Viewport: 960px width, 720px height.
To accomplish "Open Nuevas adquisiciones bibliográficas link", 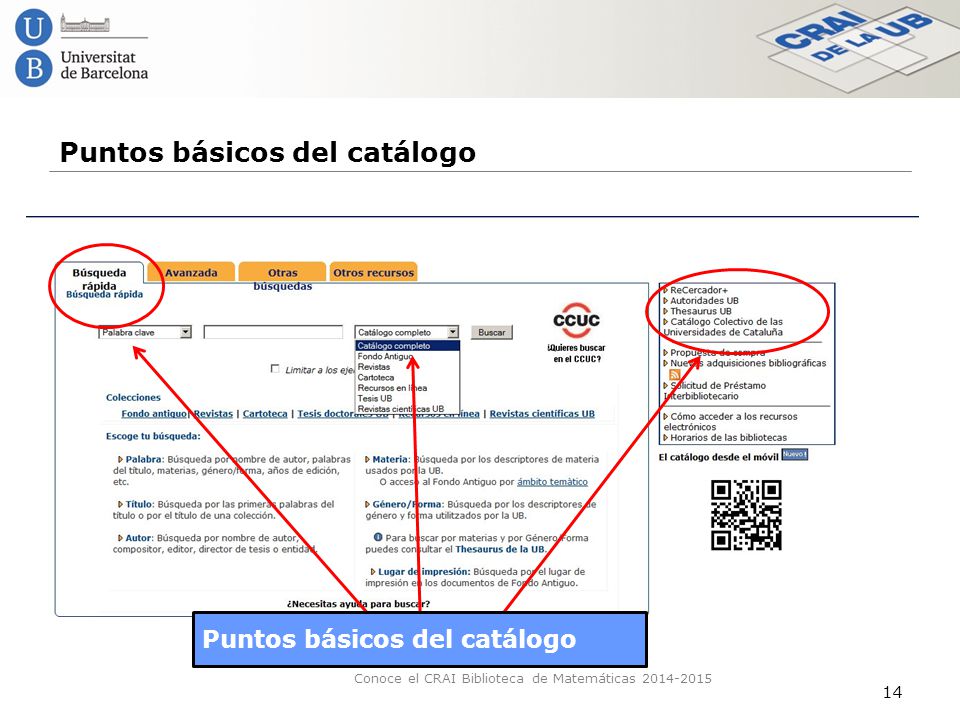I will (x=748, y=363).
